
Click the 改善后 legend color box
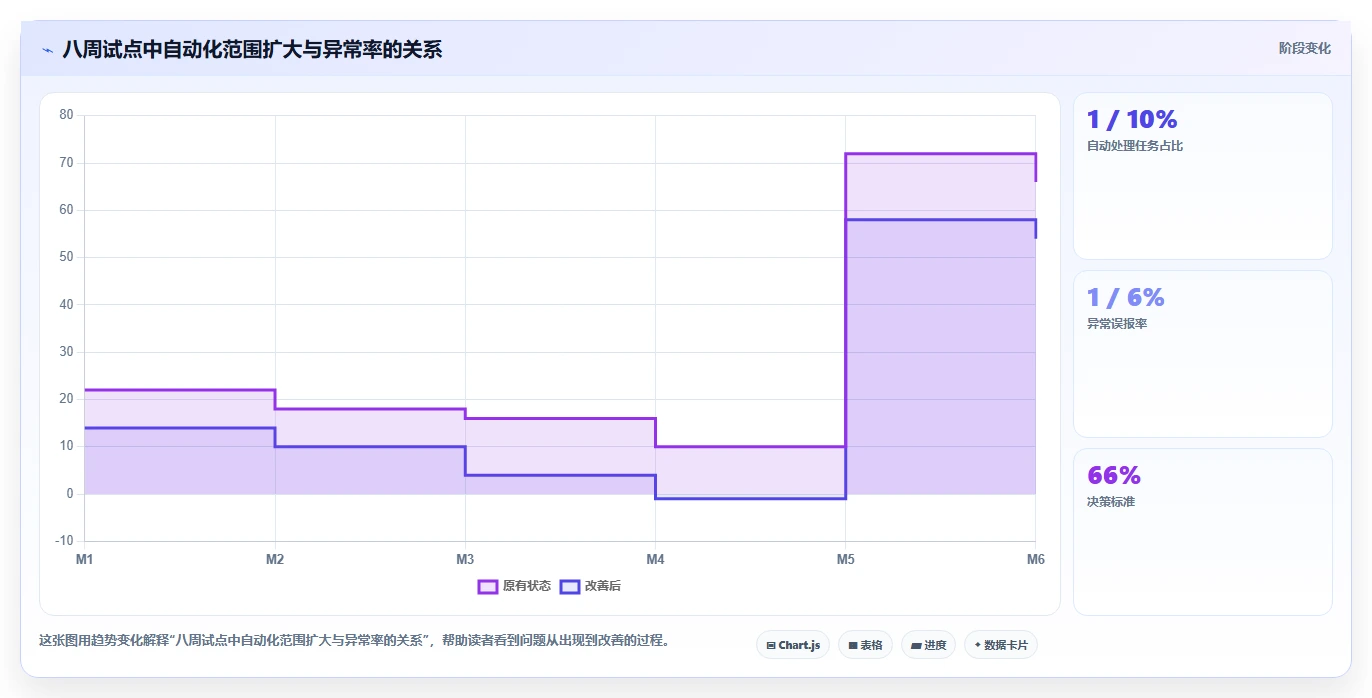click(570, 586)
